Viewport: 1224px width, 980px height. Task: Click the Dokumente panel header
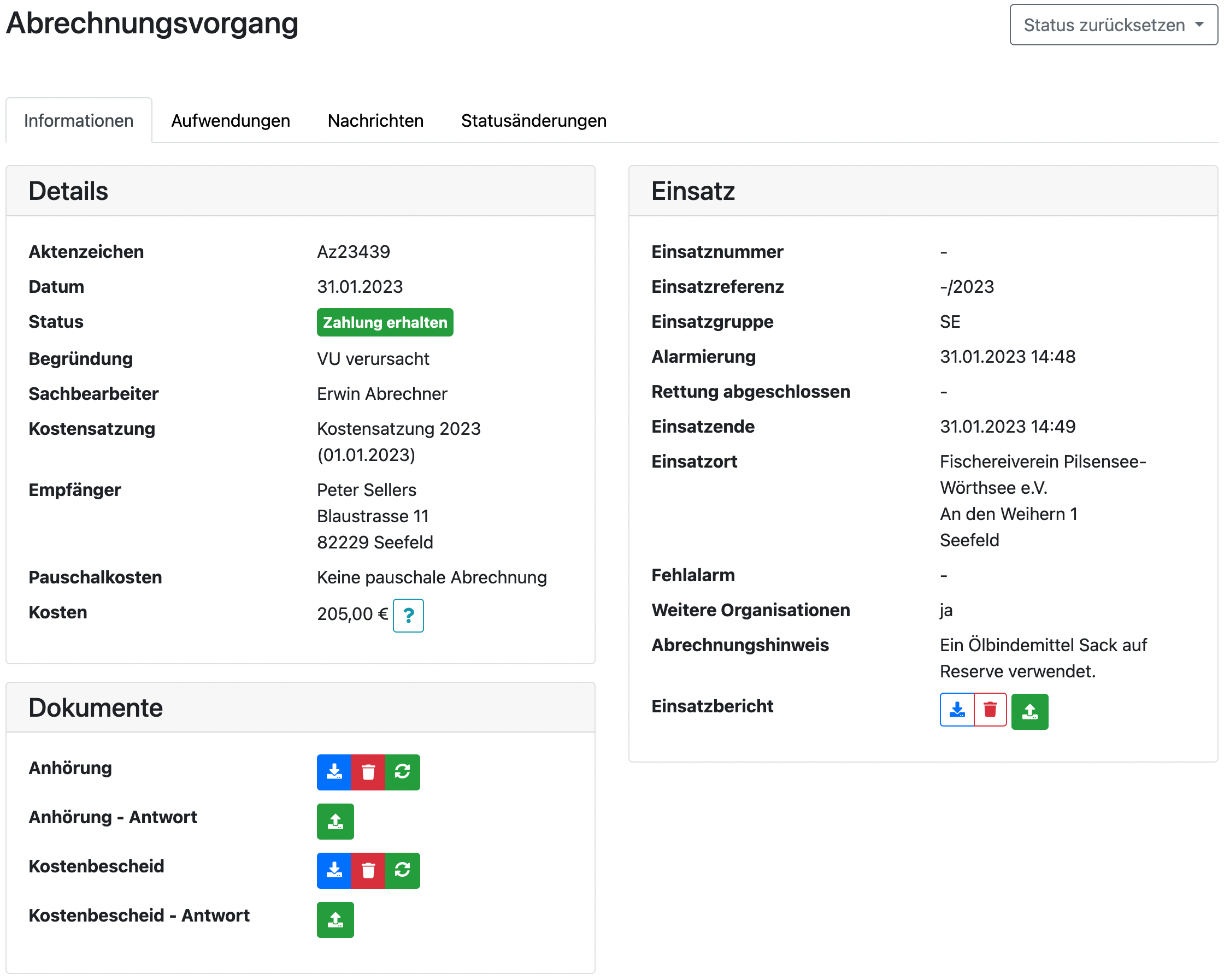coord(301,707)
